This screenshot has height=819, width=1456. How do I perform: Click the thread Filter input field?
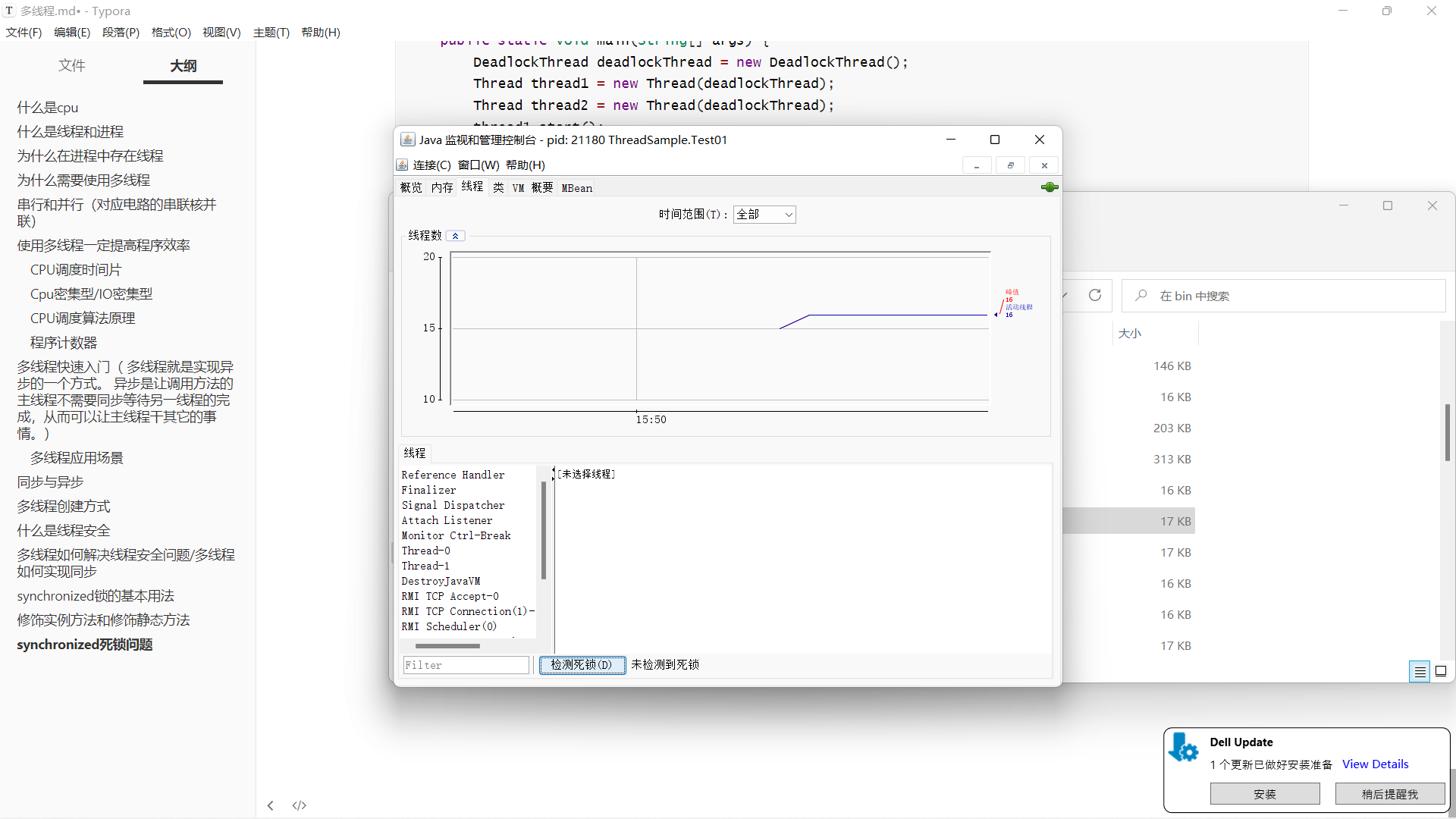coord(466,665)
